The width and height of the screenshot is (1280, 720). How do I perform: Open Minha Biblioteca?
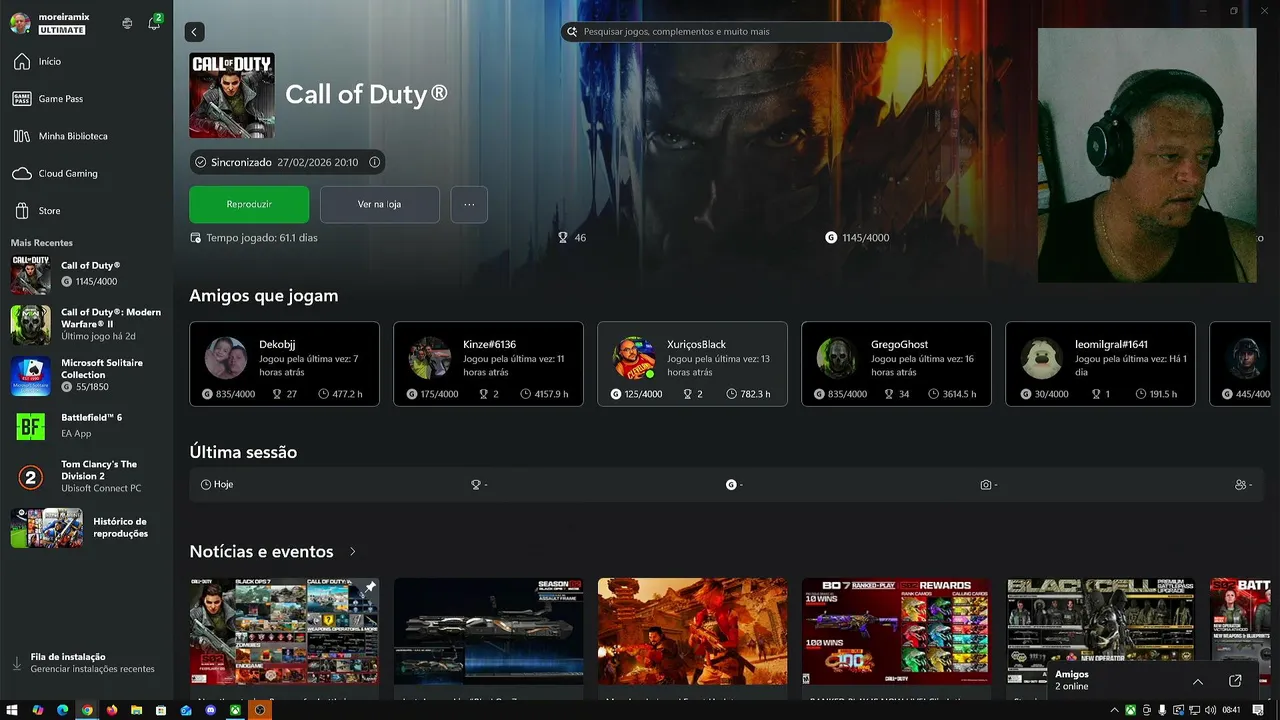pyautogui.click(x=86, y=136)
